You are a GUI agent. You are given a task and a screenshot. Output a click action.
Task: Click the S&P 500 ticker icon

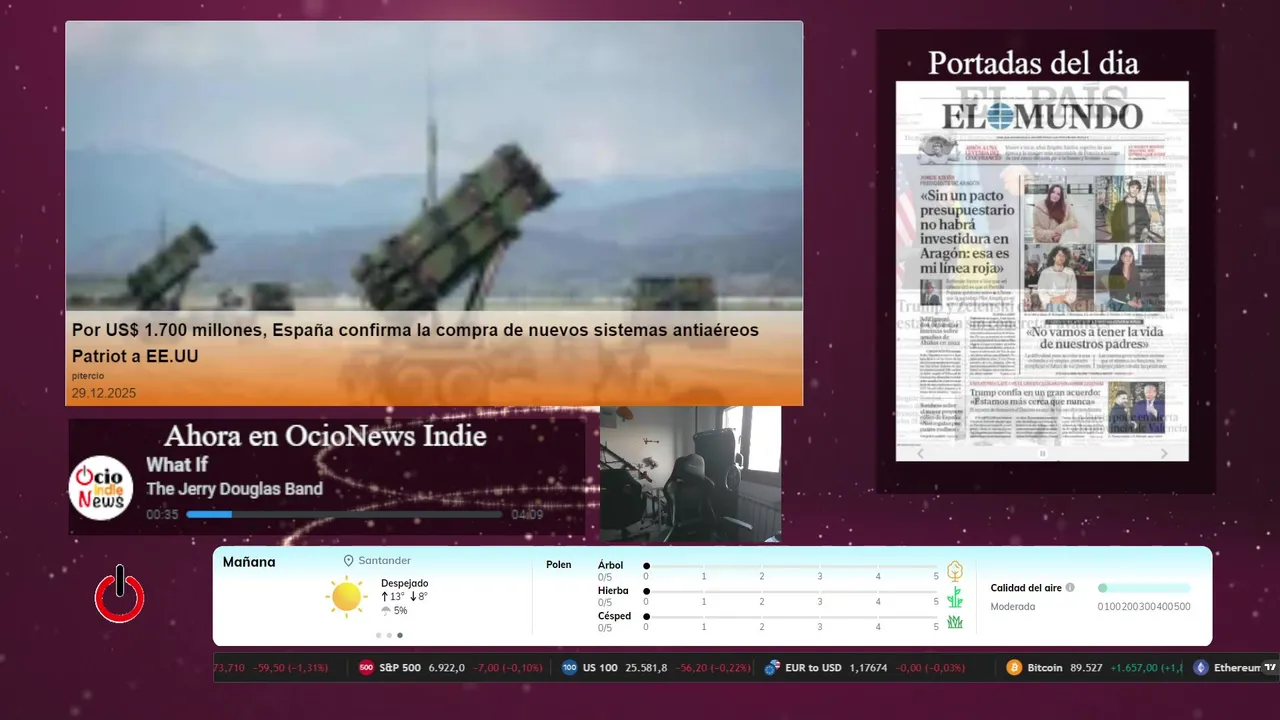click(x=366, y=668)
